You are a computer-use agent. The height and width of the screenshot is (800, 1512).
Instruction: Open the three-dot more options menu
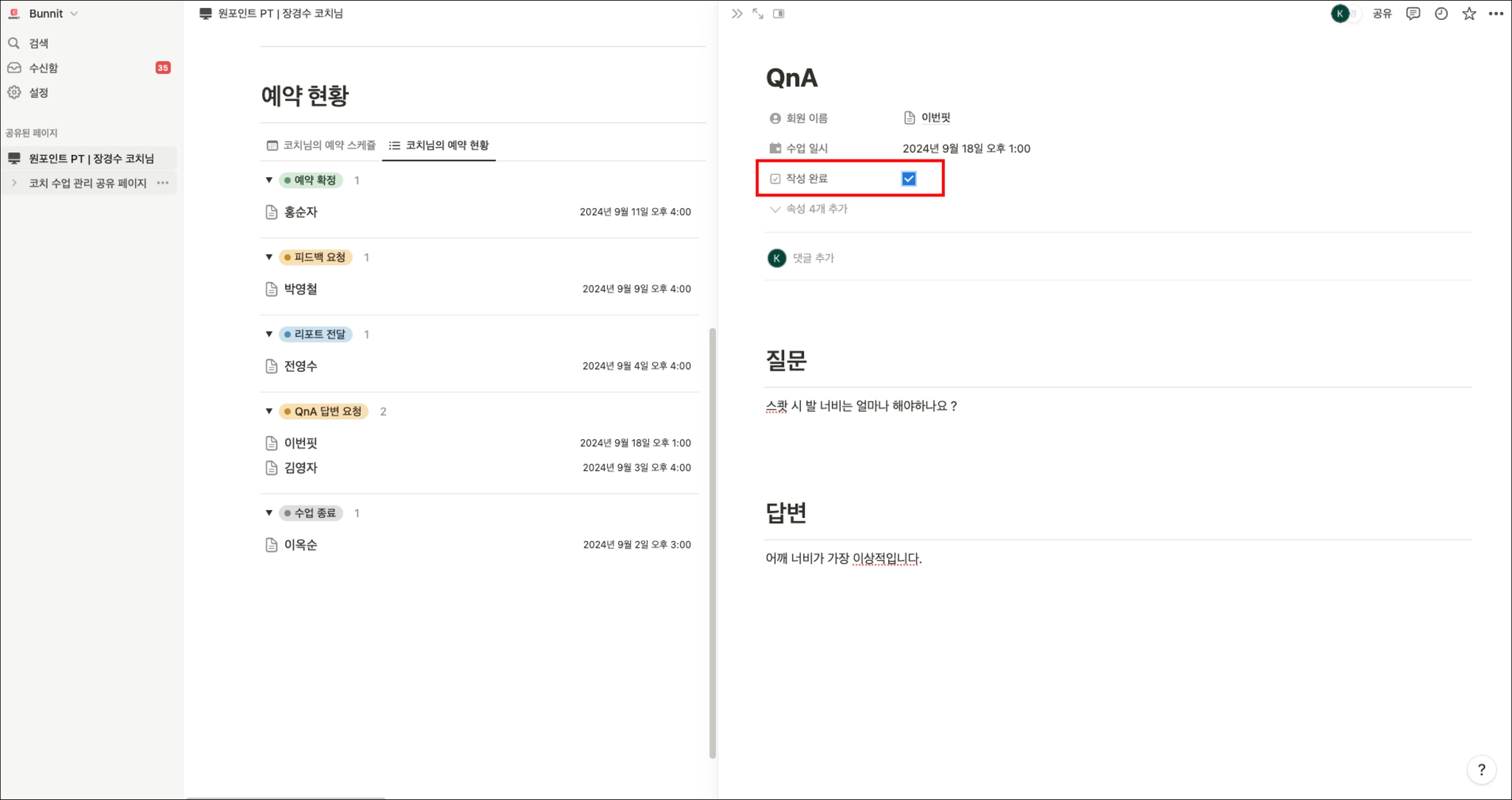click(1496, 14)
